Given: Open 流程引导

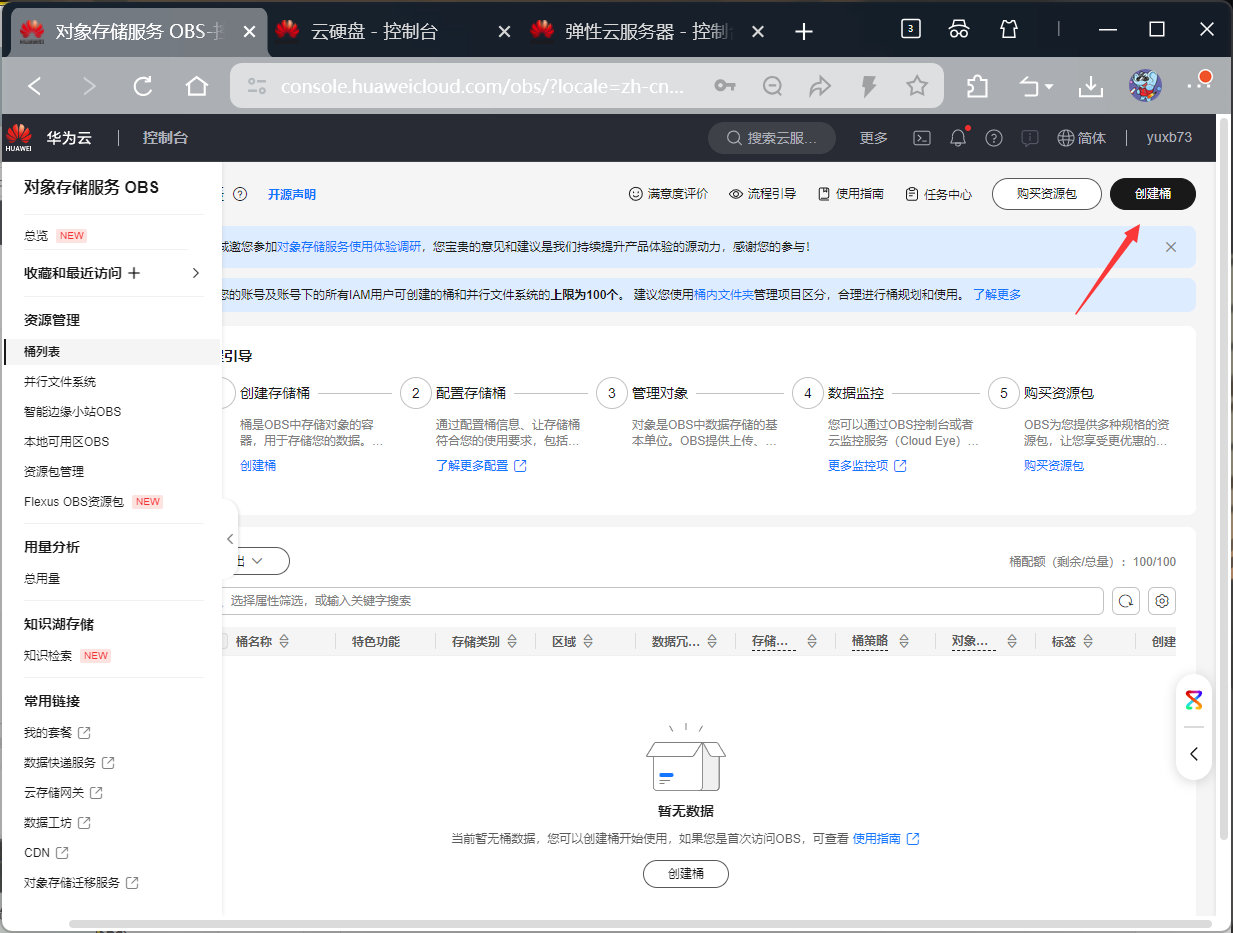Looking at the screenshot, I should pyautogui.click(x=762, y=194).
